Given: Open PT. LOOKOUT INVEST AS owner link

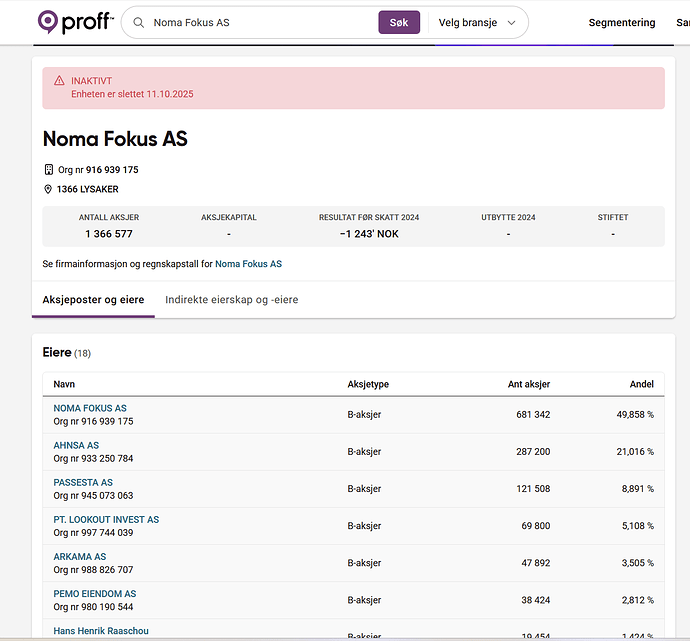Looking at the screenshot, I should [106, 519].
